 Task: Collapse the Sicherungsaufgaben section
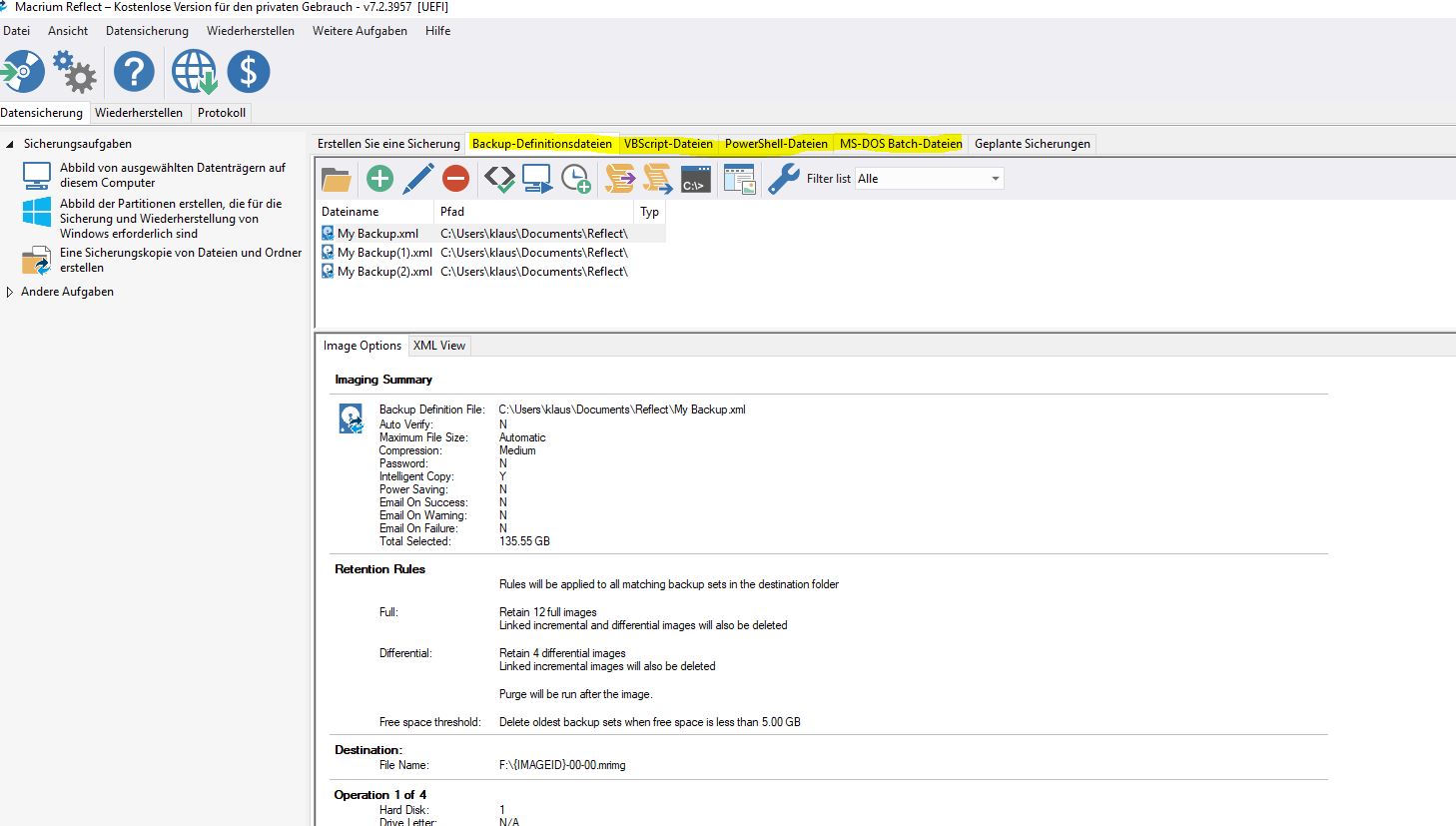pos(10,144)
